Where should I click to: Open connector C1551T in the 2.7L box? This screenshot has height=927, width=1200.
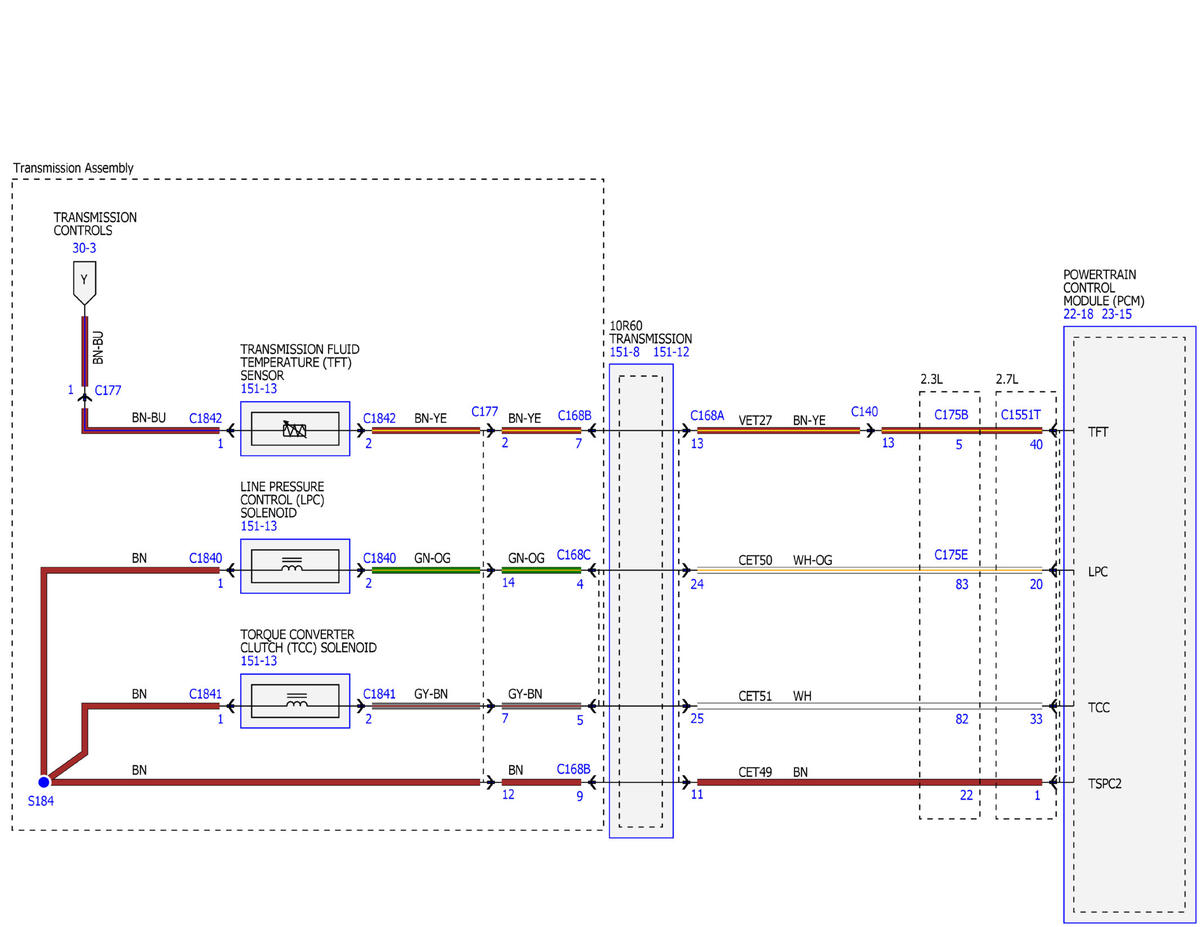click(x=1021, y=415)
